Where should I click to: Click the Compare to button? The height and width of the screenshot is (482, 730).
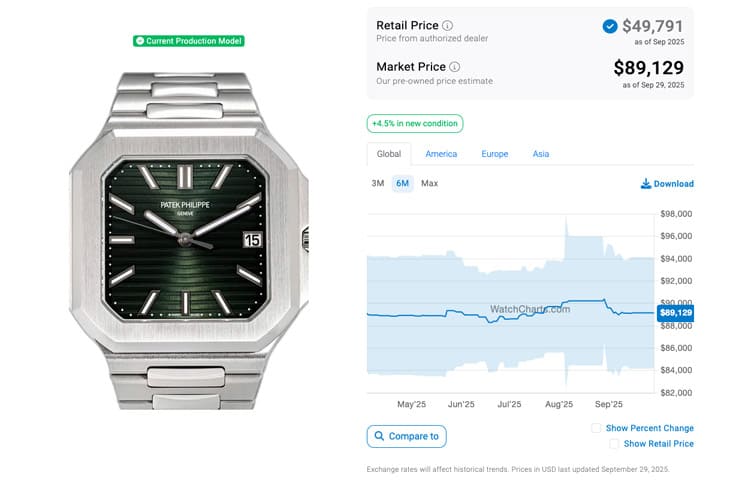point(407,436)
